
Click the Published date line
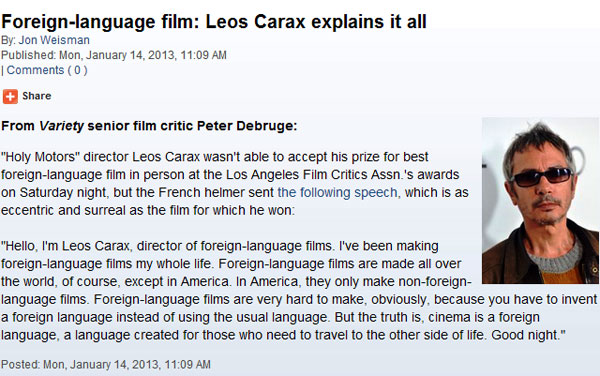tap(114, 55)
